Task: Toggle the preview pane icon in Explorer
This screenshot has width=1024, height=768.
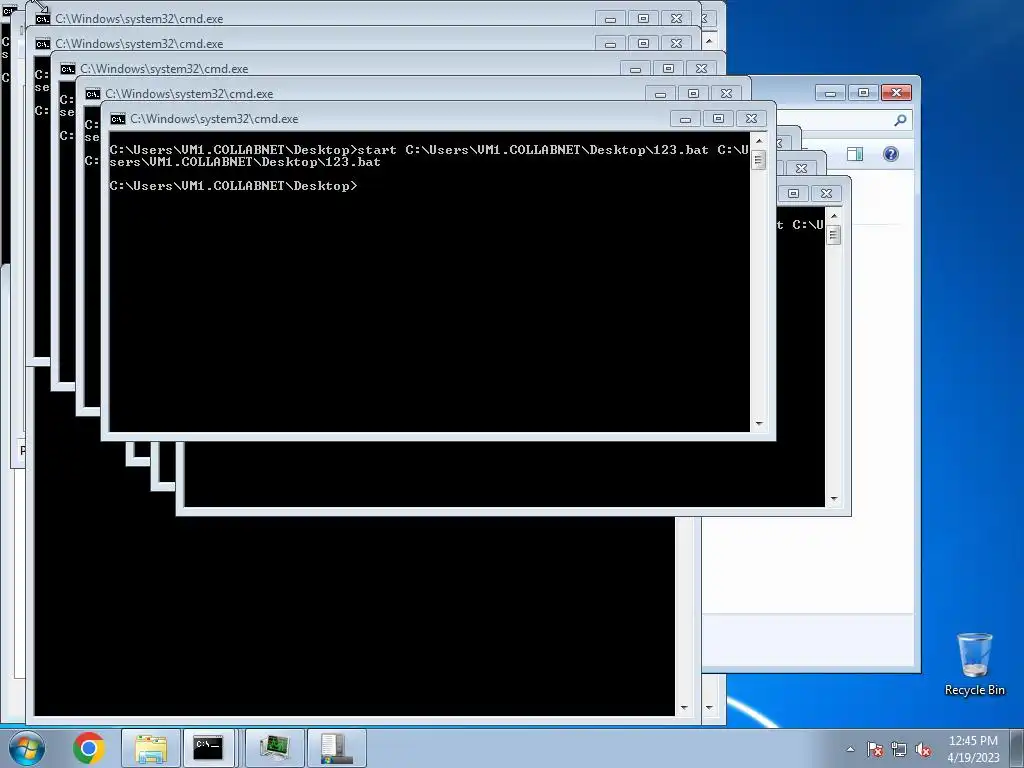Action: click(x=854, y=154)
